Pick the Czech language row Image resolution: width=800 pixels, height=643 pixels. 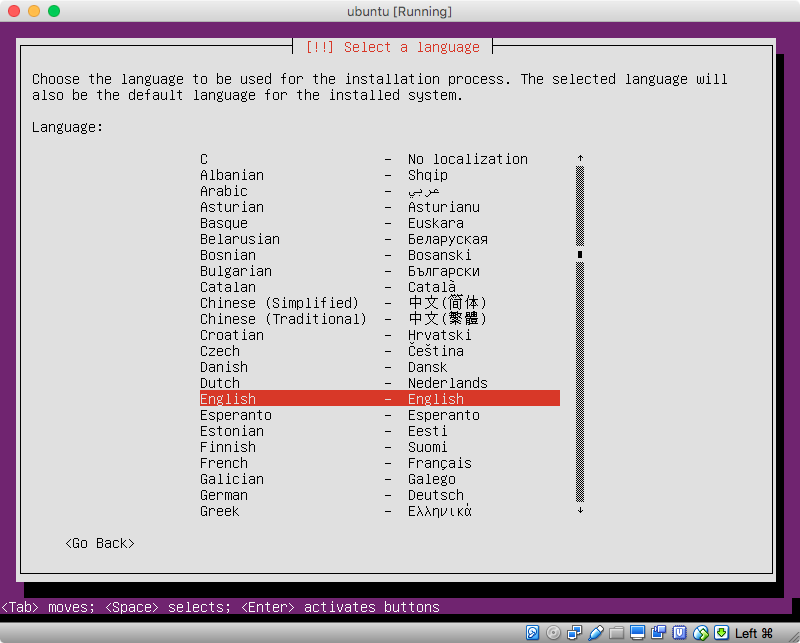(x=380, y=351)
